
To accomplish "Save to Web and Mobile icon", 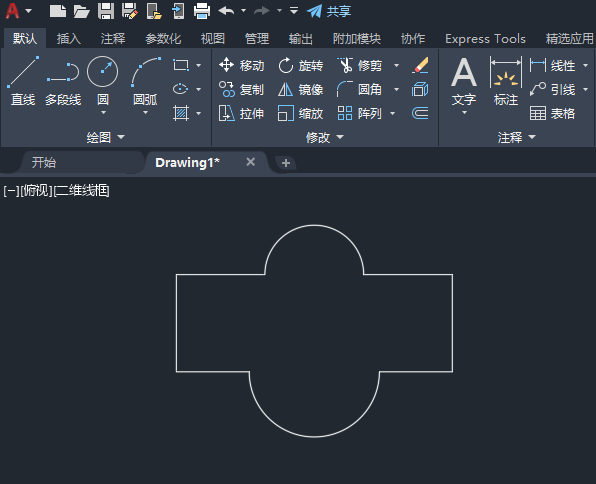I will (178, 11).
